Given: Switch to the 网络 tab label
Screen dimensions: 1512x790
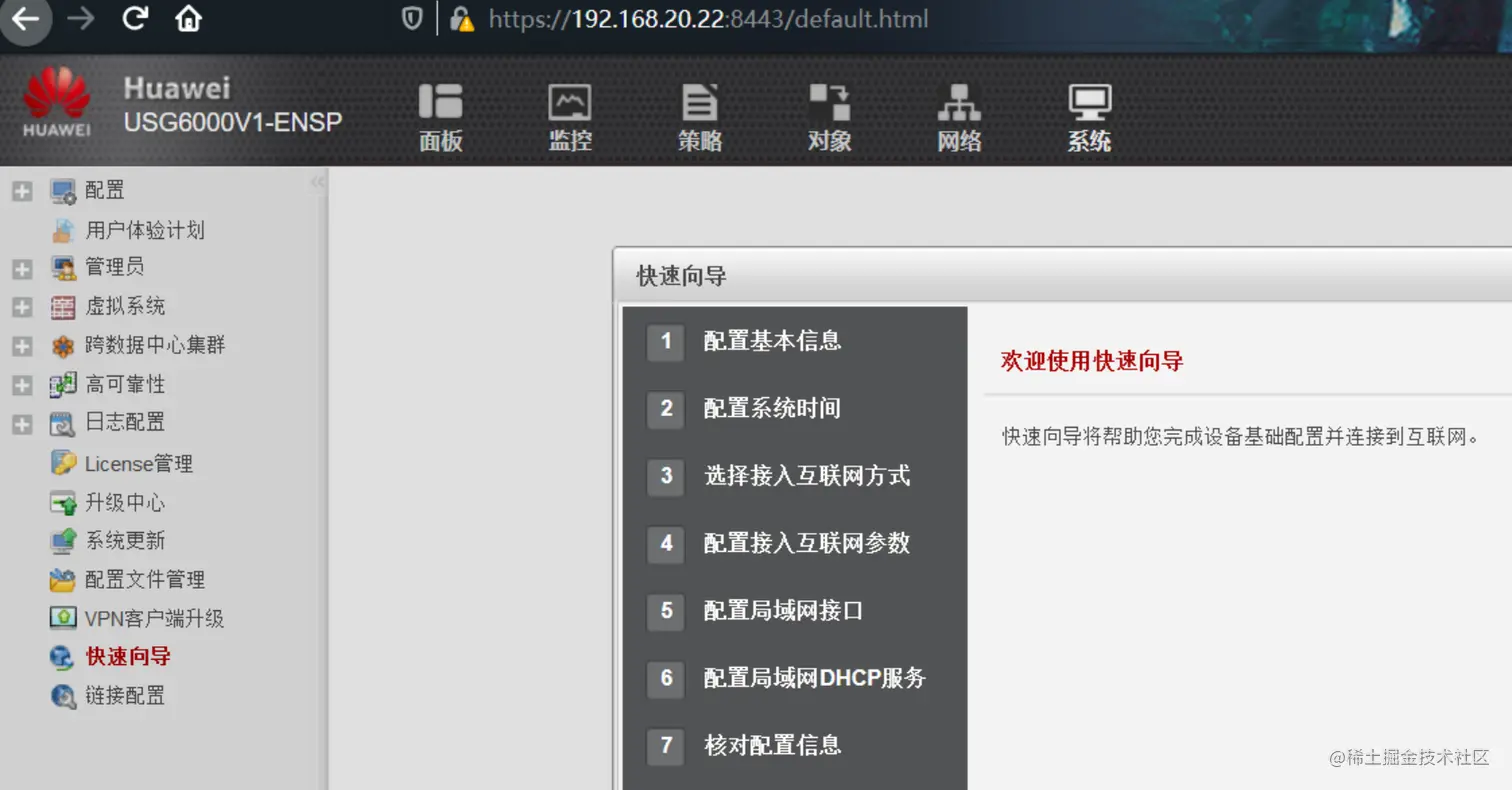Looking at the screenshot, I should point(959,141).
